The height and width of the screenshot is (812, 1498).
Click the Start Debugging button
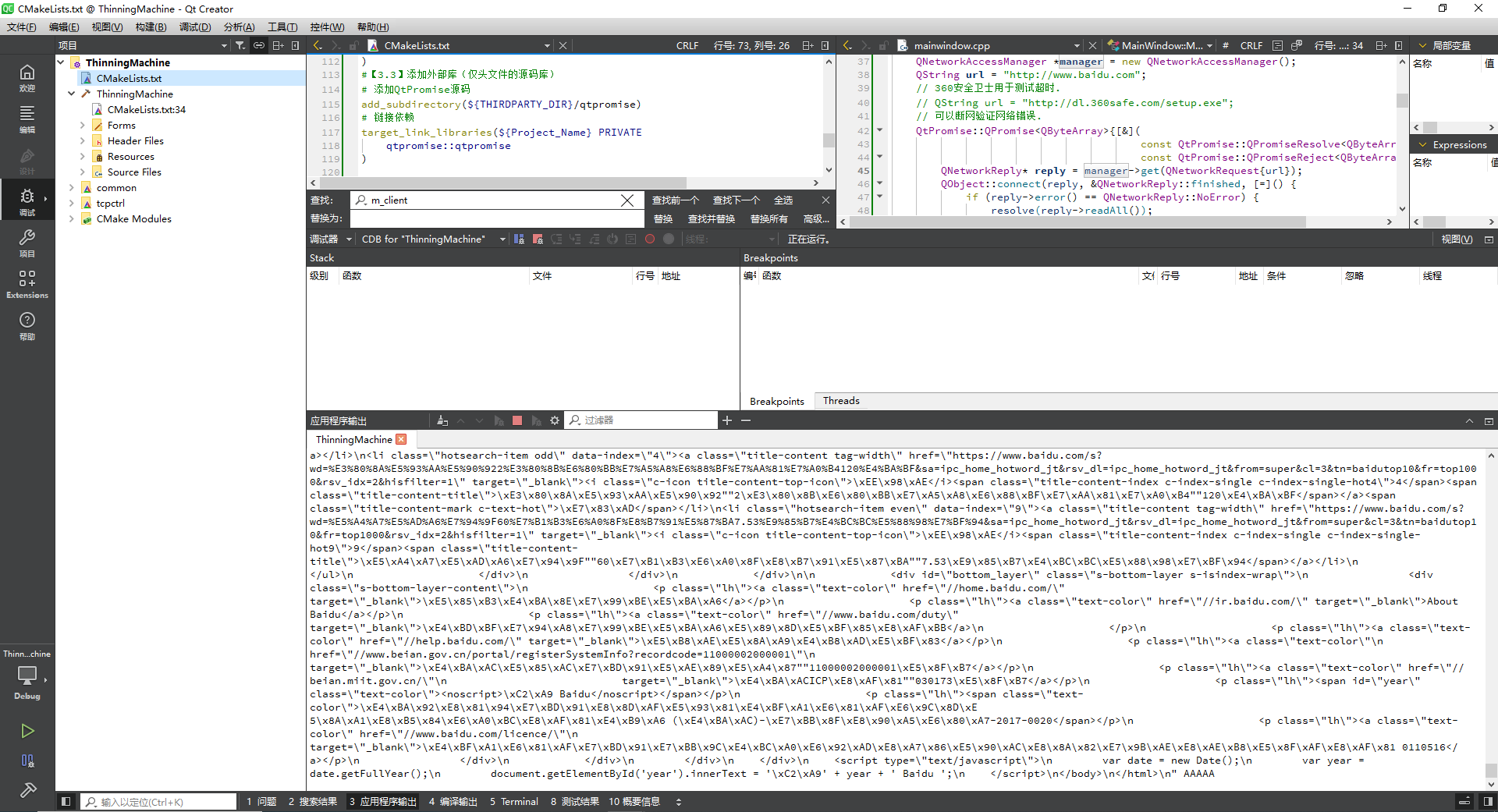pyautogui.click(x=27, y=761)
